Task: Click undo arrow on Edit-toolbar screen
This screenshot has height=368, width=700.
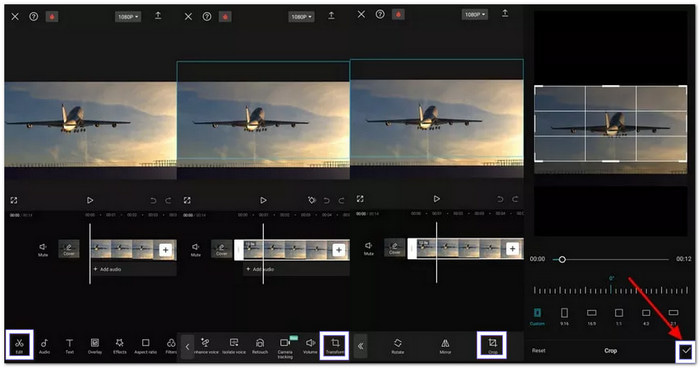Action: tap(153, 201)
